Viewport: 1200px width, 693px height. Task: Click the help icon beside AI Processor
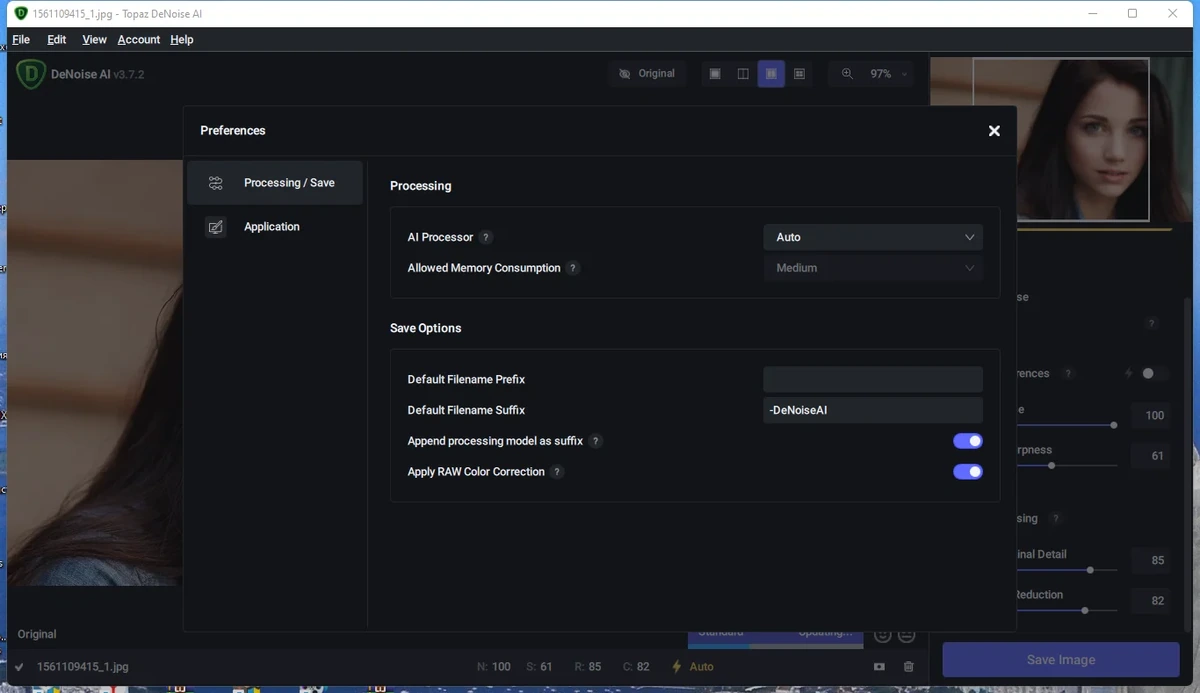[x=486, y=238]
